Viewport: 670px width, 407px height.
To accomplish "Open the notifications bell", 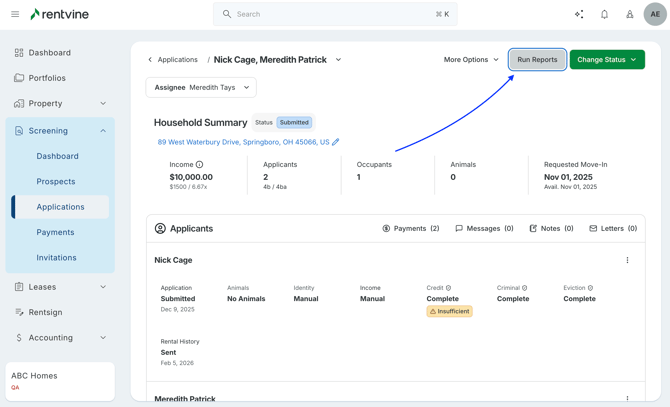I will click(x=604, y=14).
